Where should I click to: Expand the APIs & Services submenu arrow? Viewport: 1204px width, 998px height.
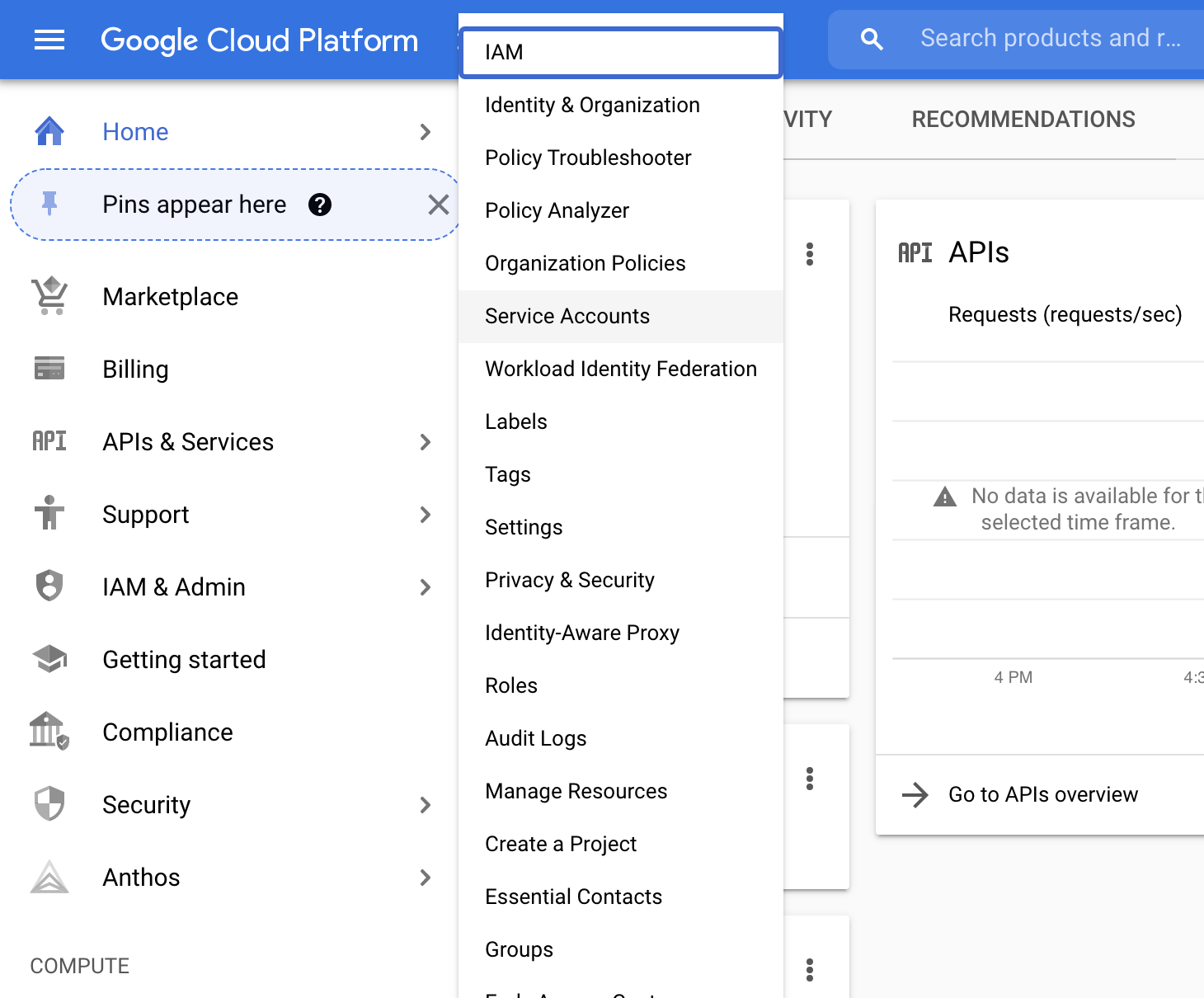click(426, 442)
